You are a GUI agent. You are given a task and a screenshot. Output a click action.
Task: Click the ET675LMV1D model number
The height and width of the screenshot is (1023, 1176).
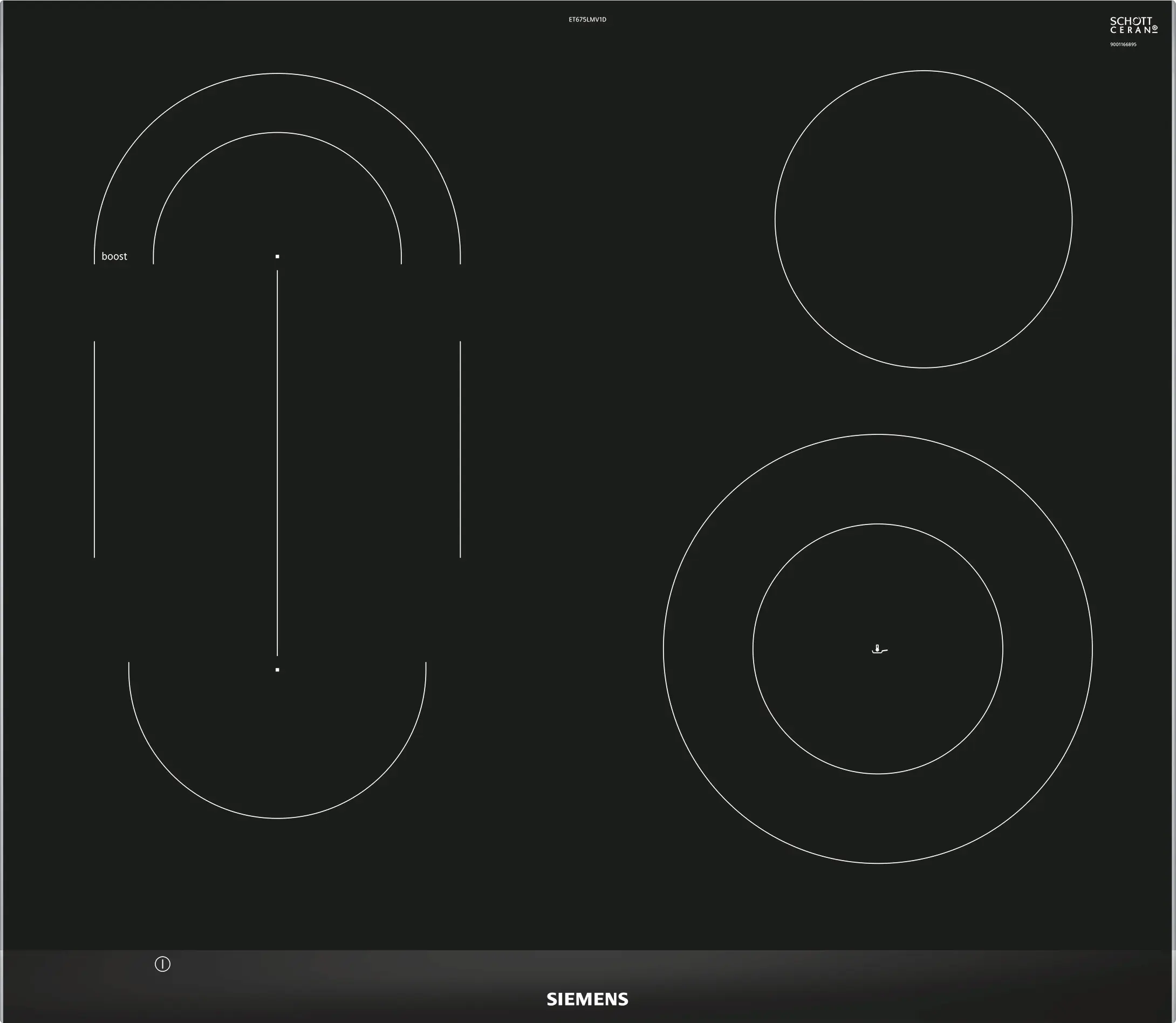(587, 19)
